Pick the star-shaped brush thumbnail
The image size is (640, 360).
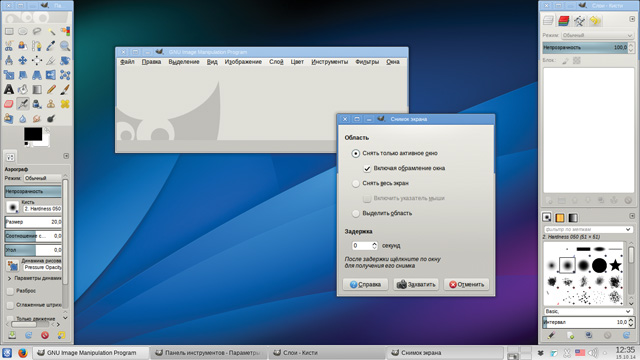click(615, 265)
